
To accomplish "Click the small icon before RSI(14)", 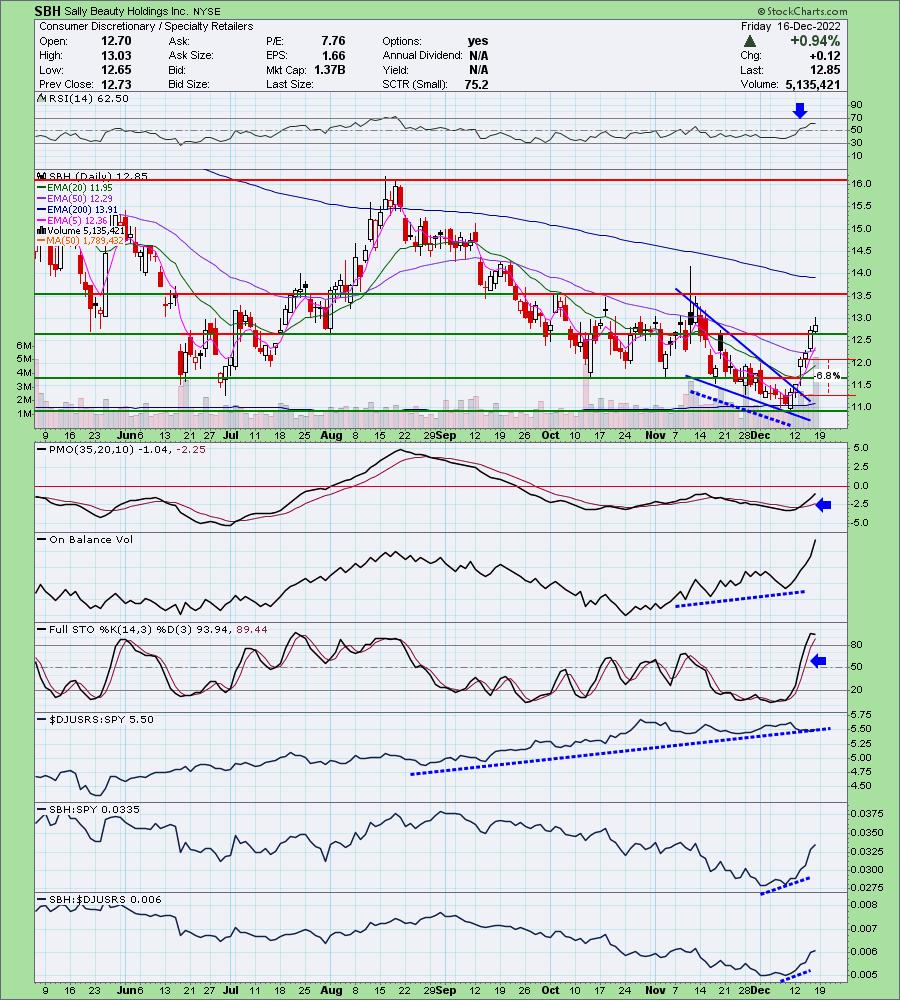I will point(41,98).
